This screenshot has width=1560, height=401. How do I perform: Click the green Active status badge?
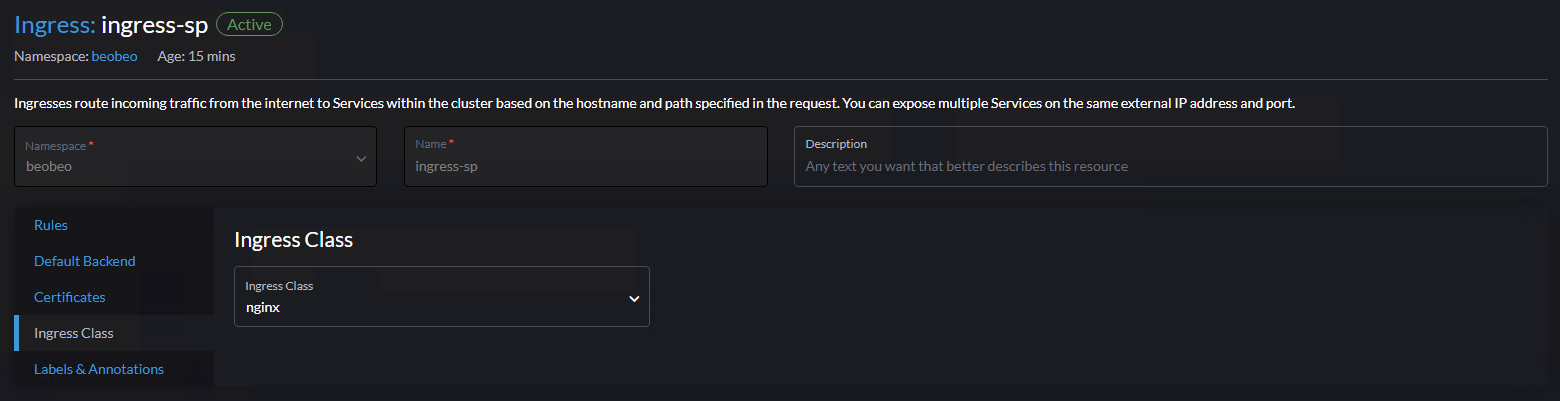point(249,25)
